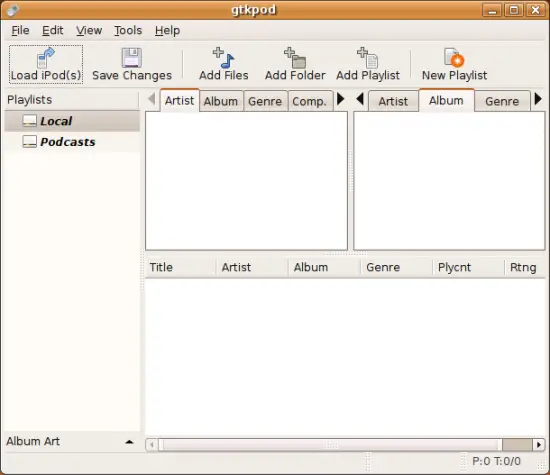Switch to Comp. tab in first pane
Viewport: 550px width, 475px height.
[x=310, y=101]
